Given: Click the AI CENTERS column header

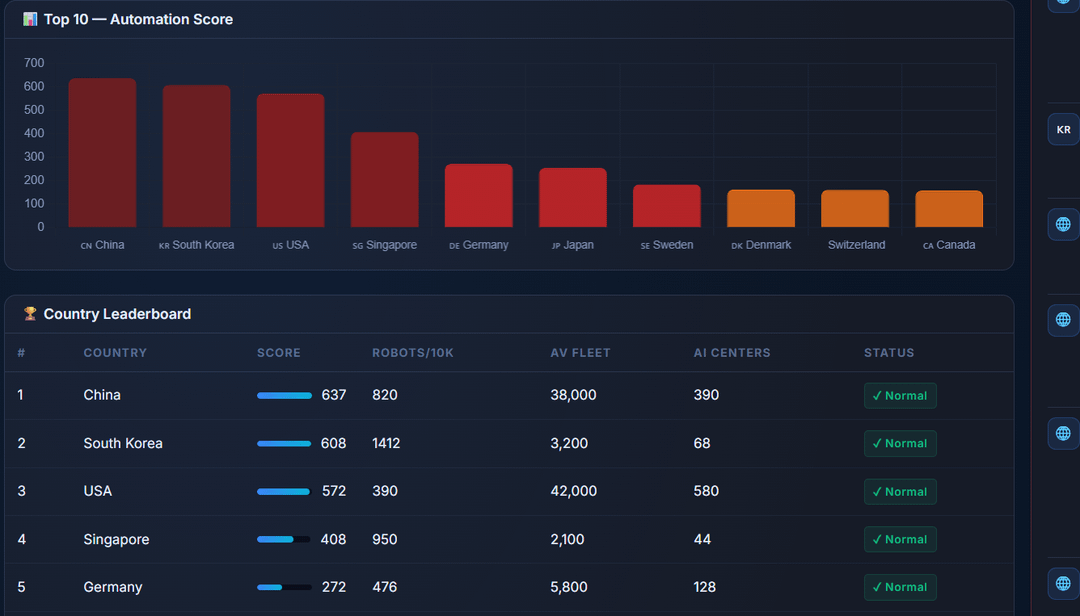Looking at the screenshot, I should (x=732, y=353).
